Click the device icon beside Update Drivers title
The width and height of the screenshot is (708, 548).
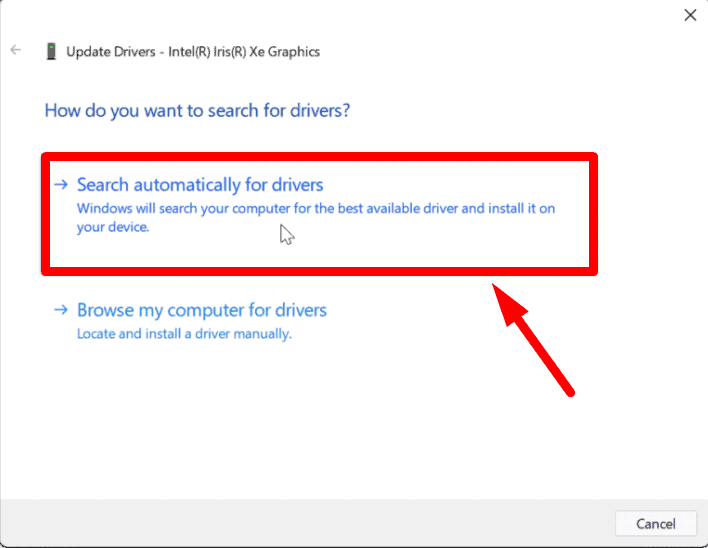pos(51,51)
